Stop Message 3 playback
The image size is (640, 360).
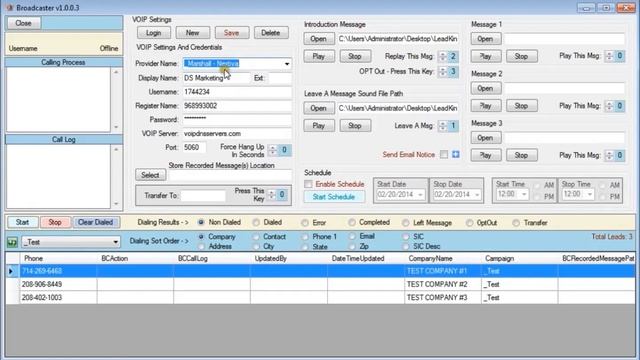(522, 155)
